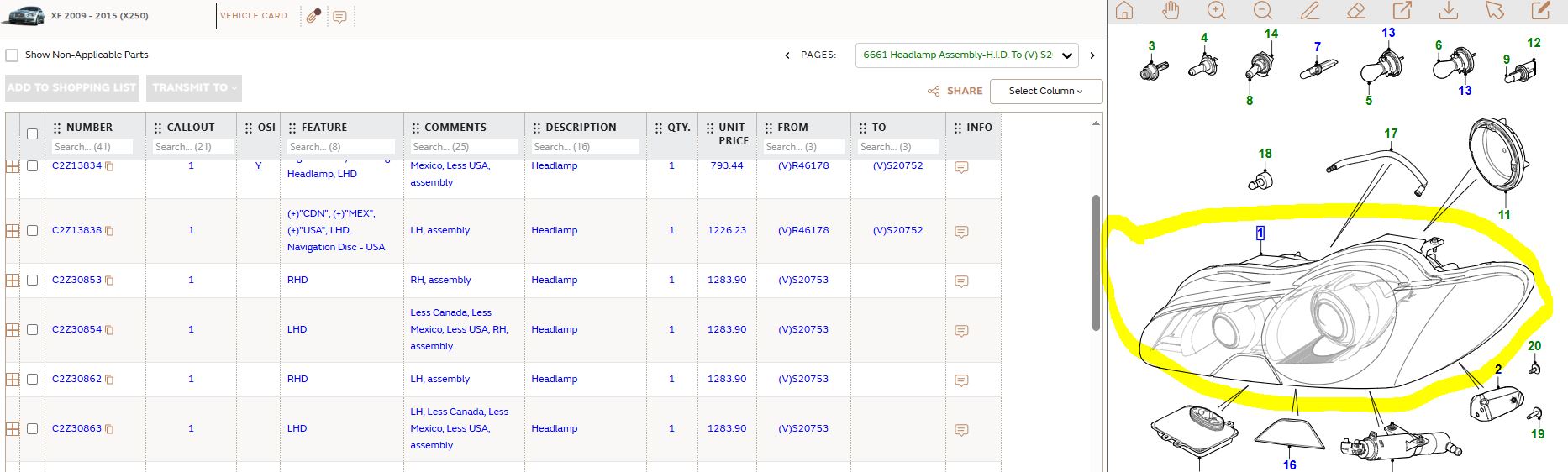Open the Vehicle Card tab

pos(254,16)
